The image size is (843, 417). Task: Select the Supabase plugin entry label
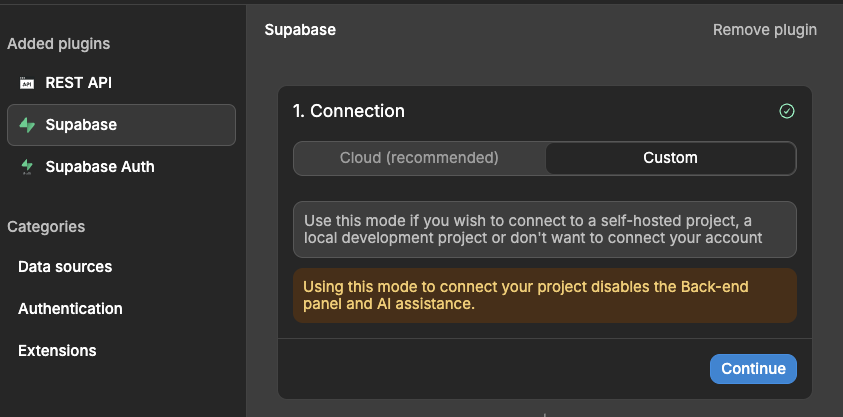pos(81,125)
